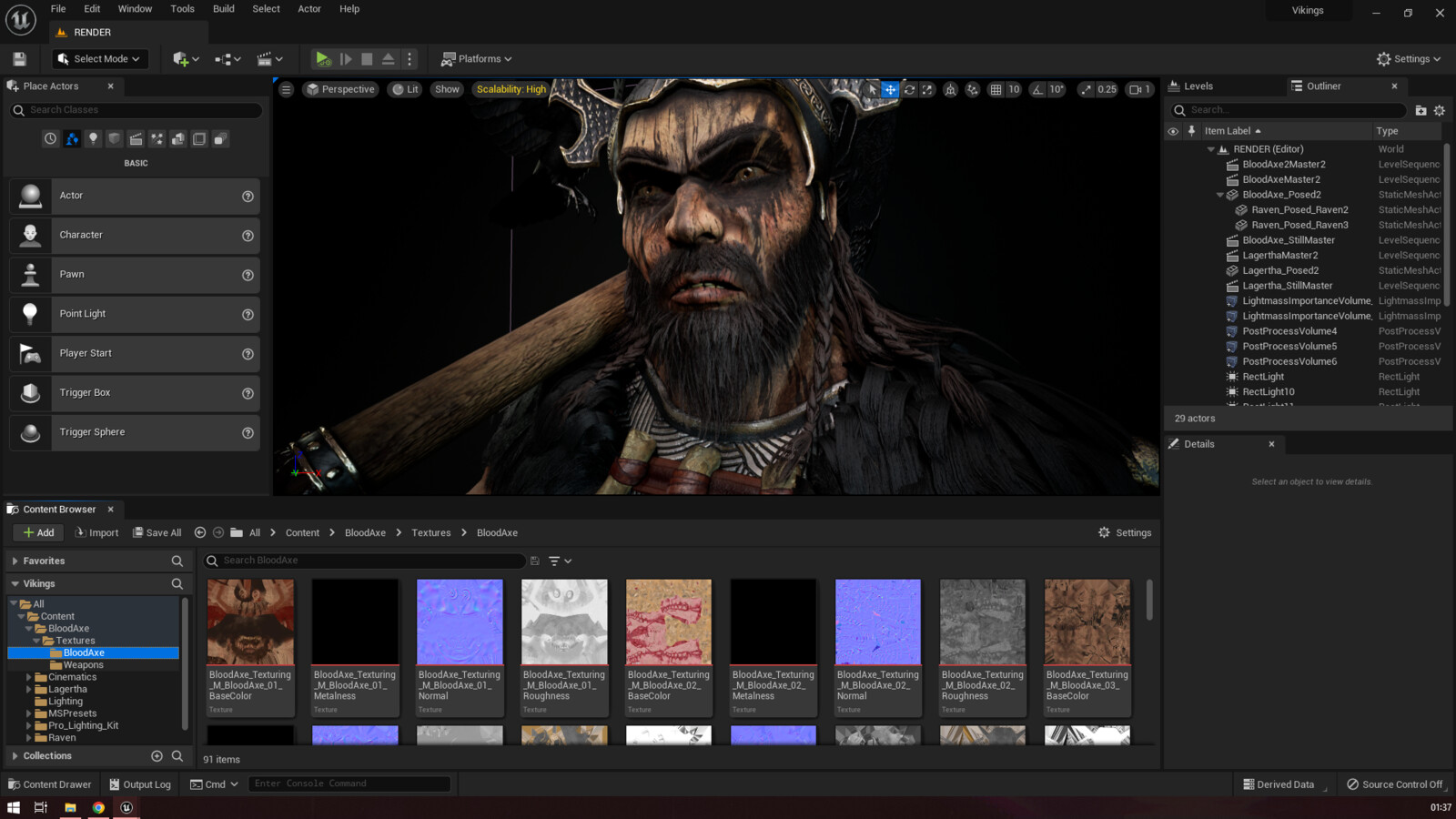1456x819 pixels.
Task: Show recently placed actors category
Action: 50,139
